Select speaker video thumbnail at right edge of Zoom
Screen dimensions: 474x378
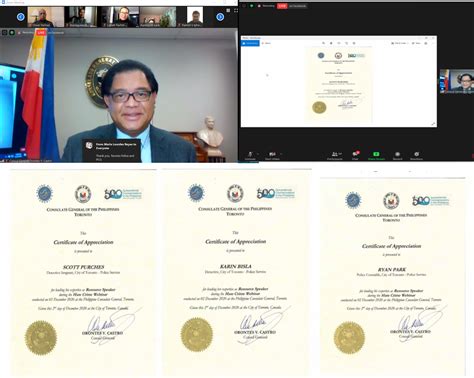pos(457,81)
